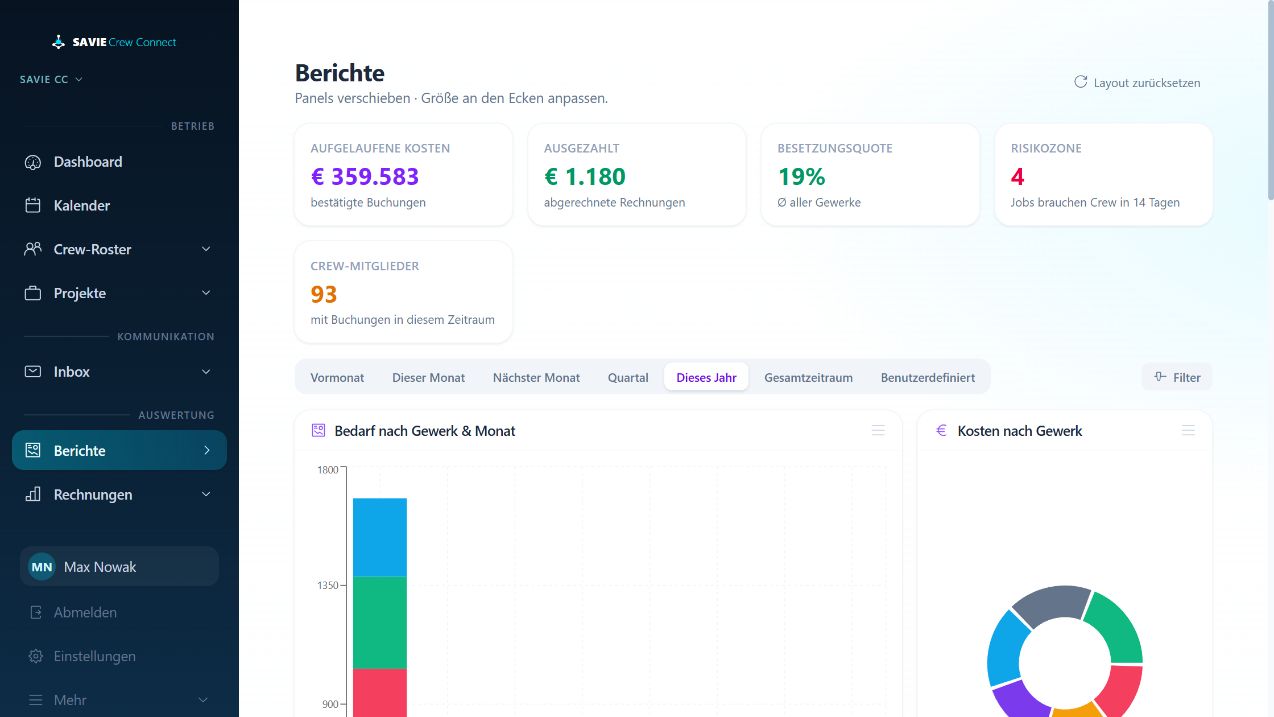Click the Dashboard gauge icon
The width and height of the screenshot is (1274, 717).
coord(33,162)
